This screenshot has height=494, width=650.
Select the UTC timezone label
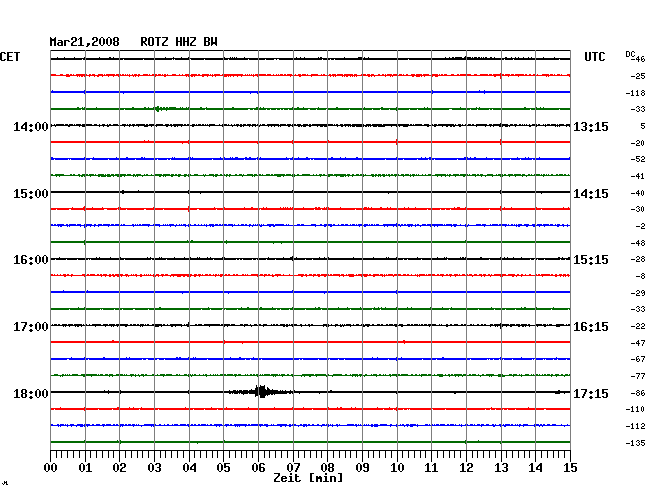pyautogui.click(x=594, y=57)
